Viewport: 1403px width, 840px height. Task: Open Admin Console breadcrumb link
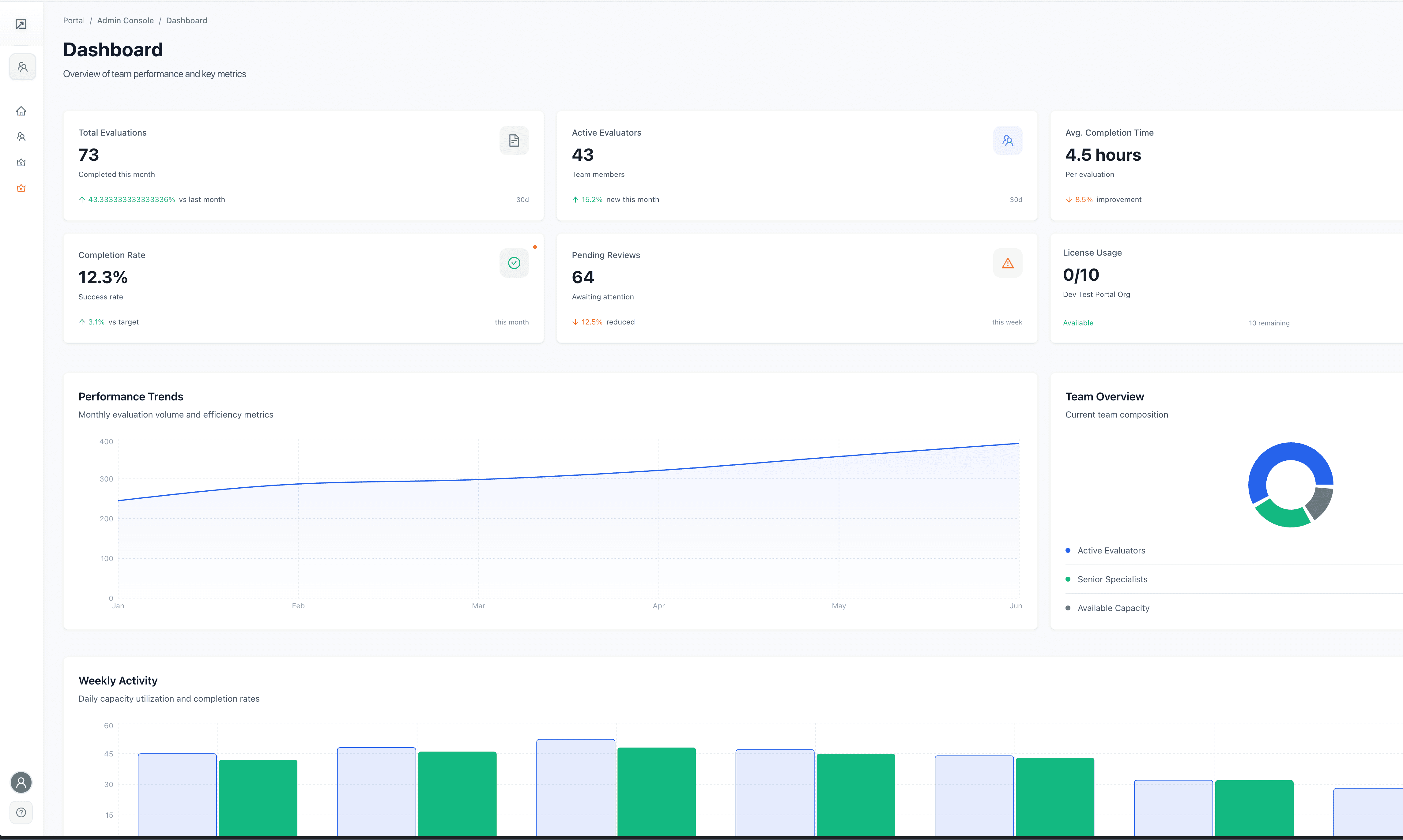tap(125, 21)
